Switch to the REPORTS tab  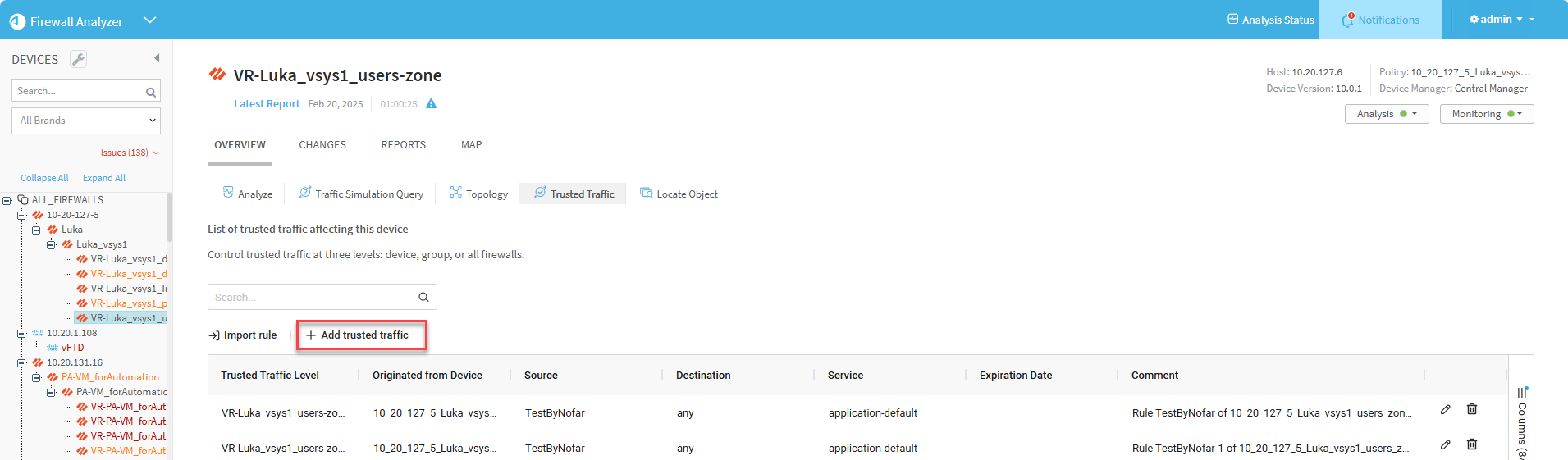[403, 145]
